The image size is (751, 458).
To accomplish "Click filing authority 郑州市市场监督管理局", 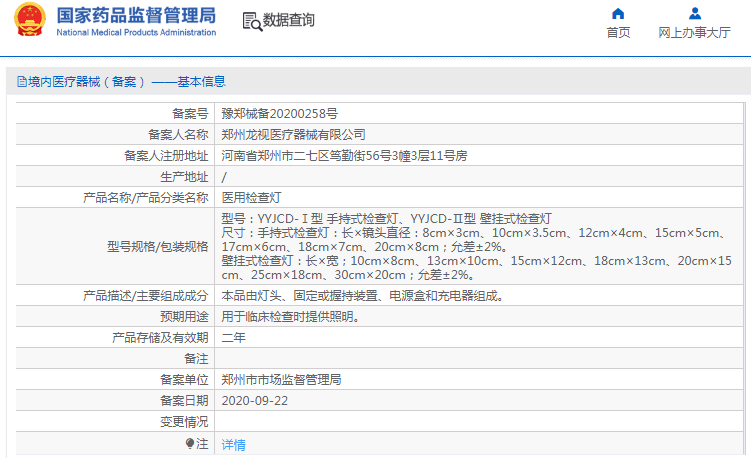I will coord(281,380).
